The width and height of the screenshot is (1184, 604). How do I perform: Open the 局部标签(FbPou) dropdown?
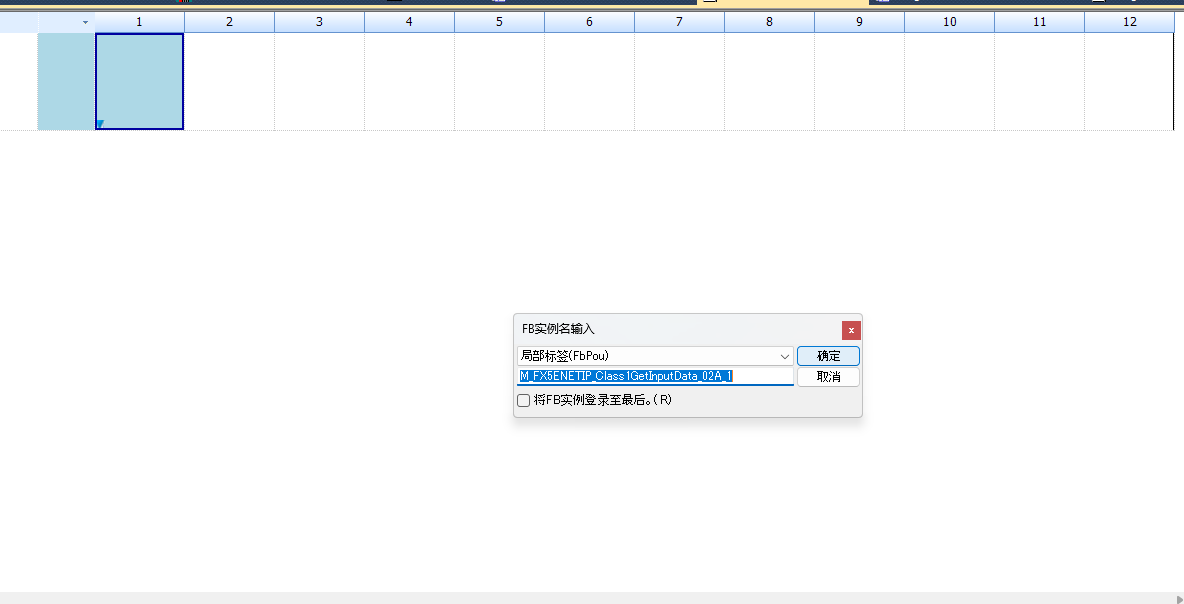pyautogui.click(x=655, y=356)
